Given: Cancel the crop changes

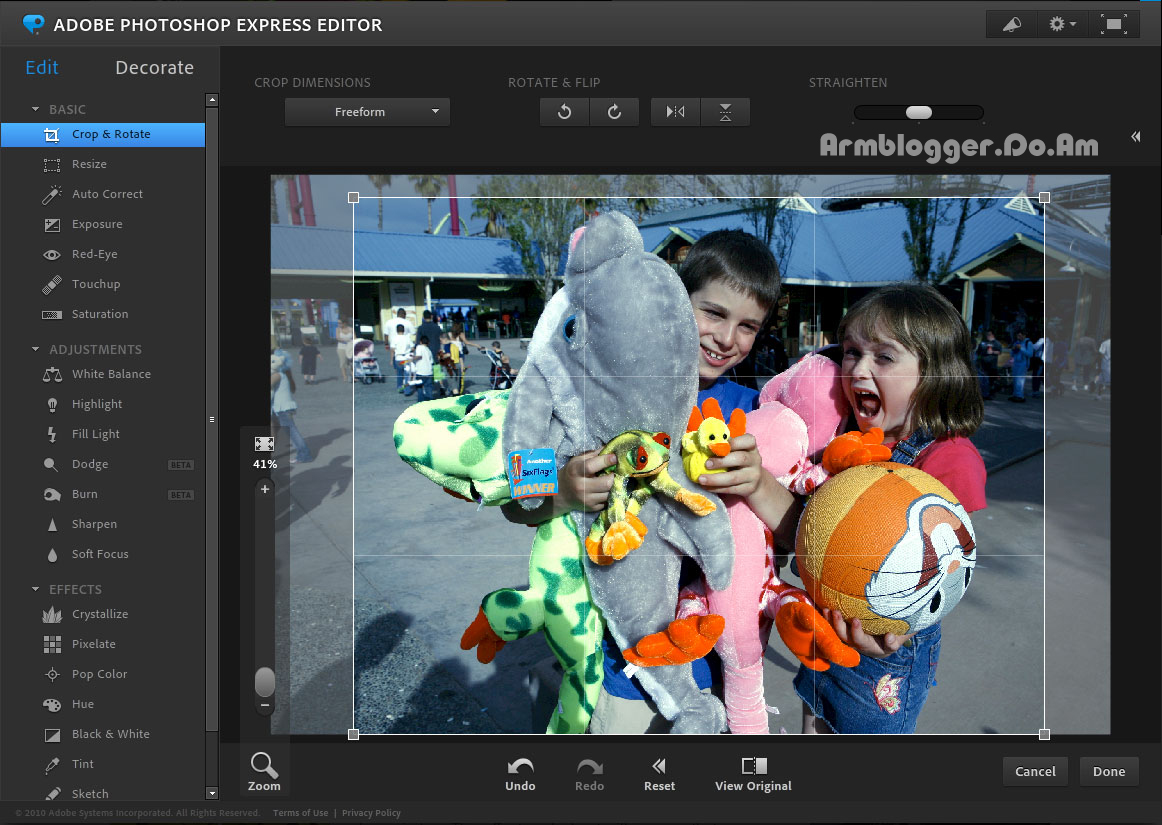Looking at the screenshot, I should pos(1035,772).
